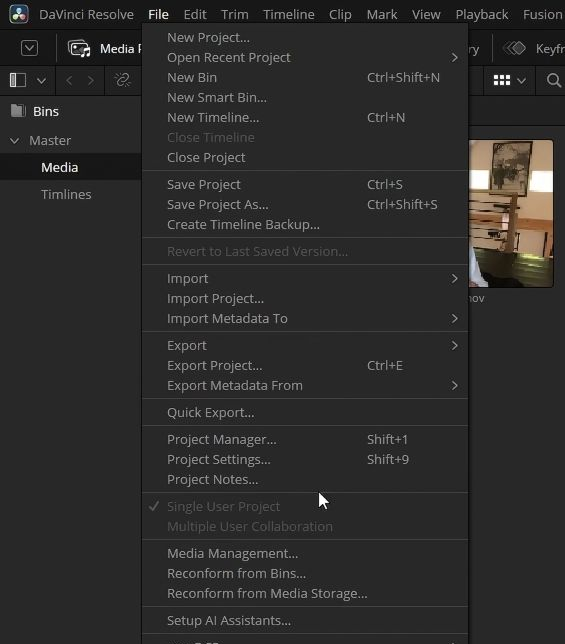Image resolution: width=565 pixels, height=644 pixels.
Task: Select the .mov clip thumbnail
Action: [511, 213]
